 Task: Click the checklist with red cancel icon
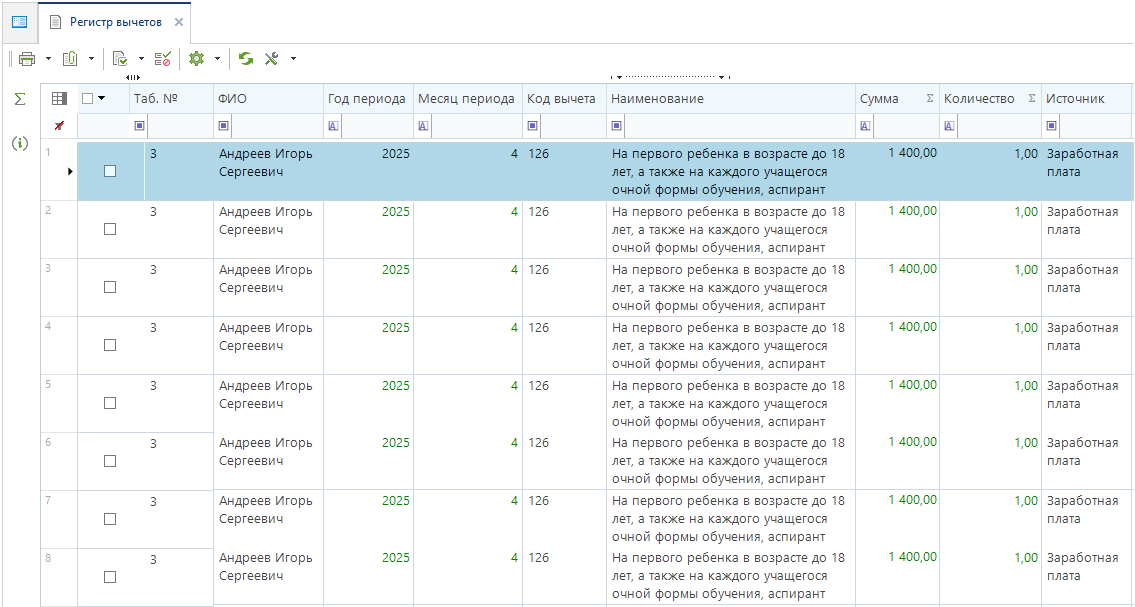click(162, 59)
